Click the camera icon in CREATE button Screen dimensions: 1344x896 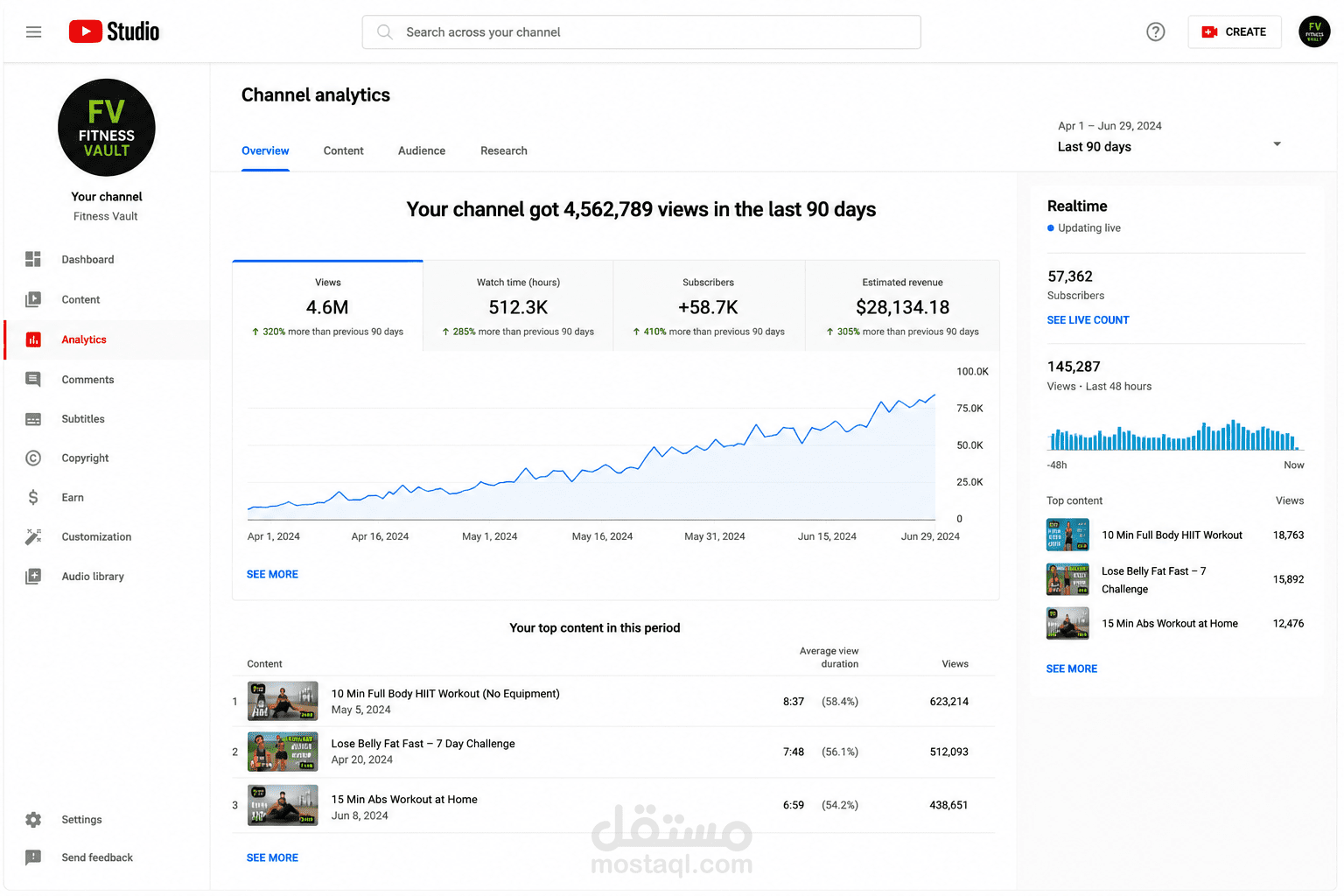1210,32
